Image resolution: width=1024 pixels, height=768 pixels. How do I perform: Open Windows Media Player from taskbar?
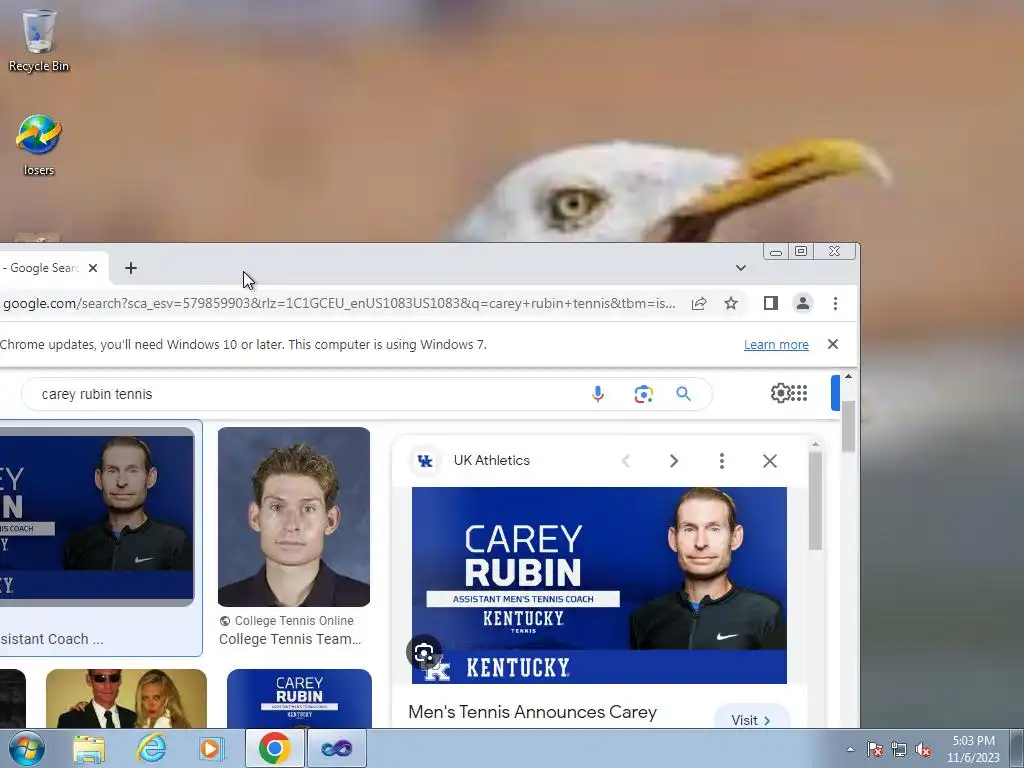(x=212, y=748)
